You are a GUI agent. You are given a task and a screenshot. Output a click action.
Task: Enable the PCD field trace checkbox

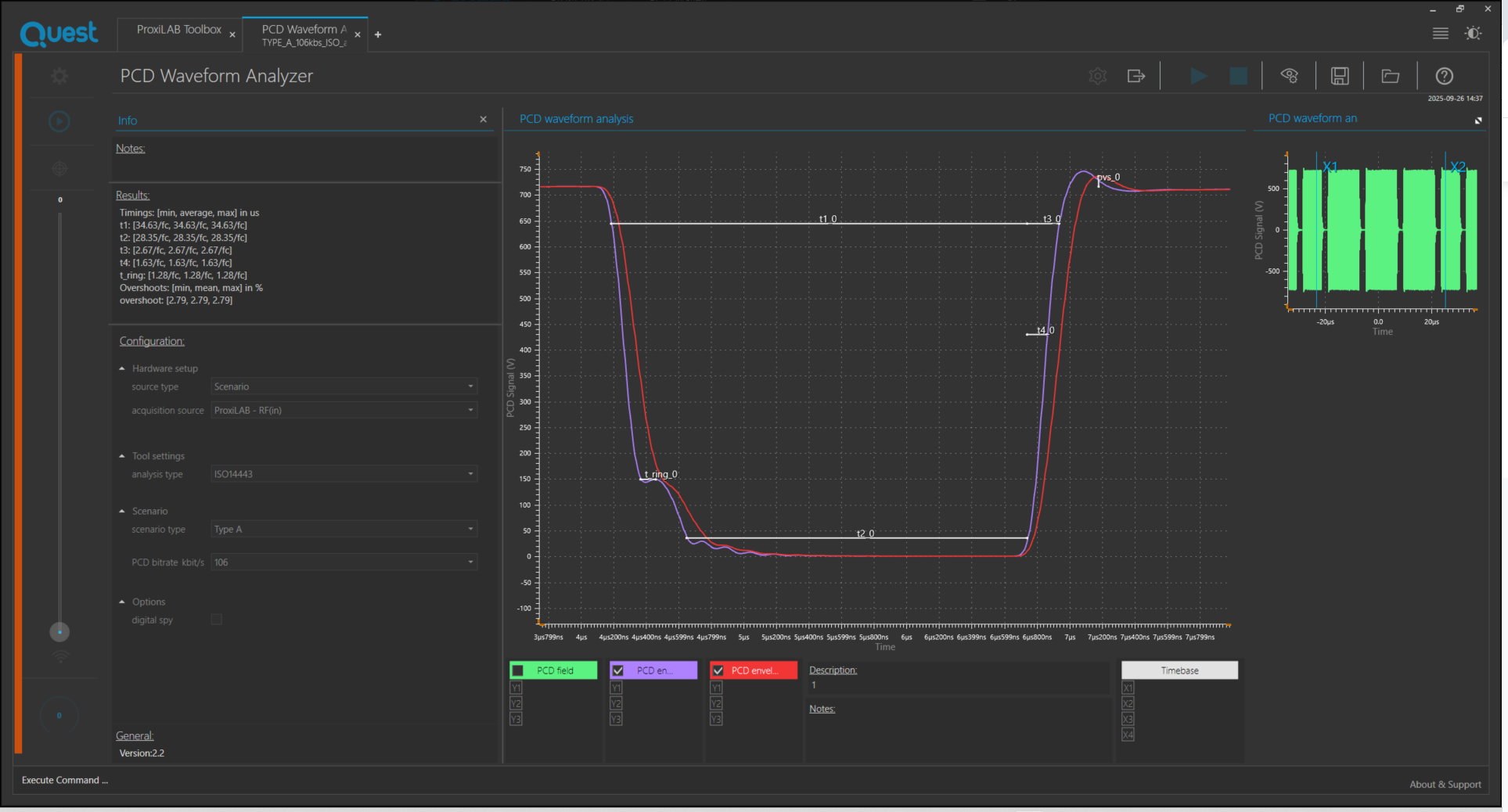518,670
